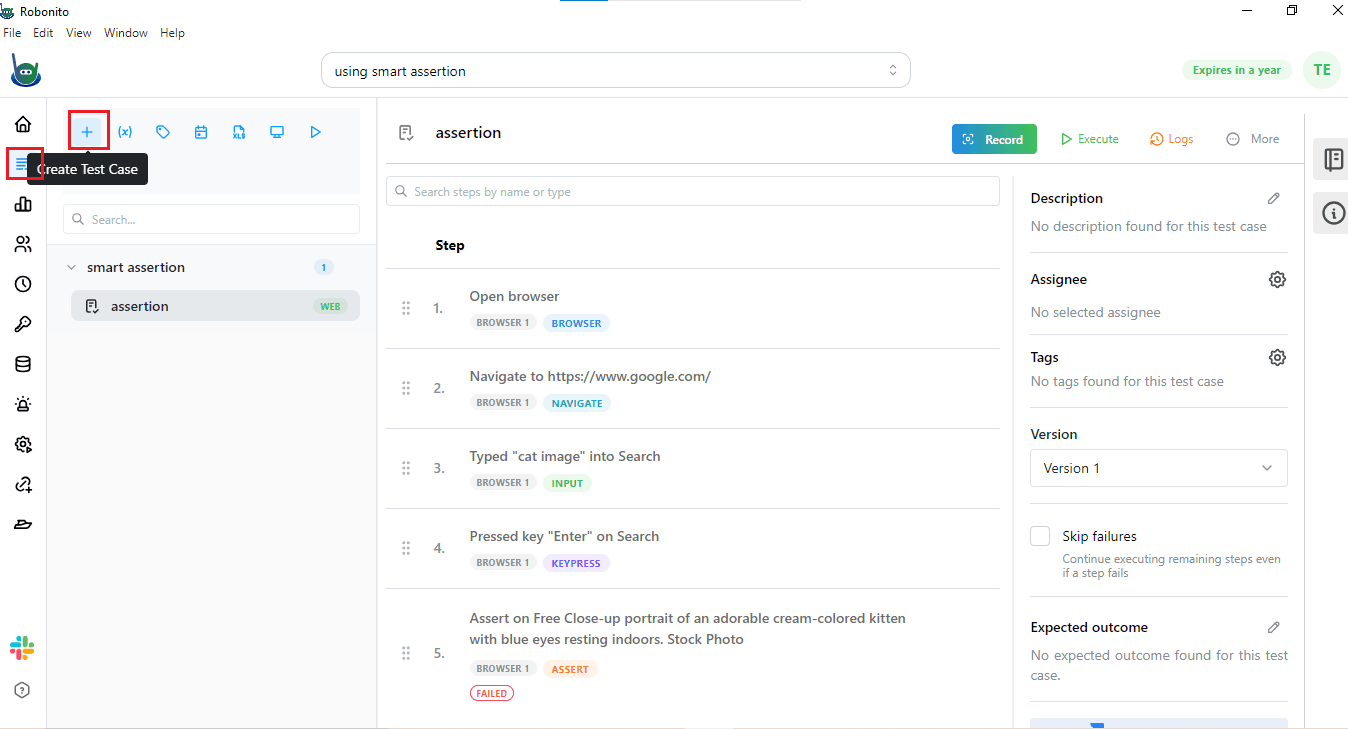Select the API keys icon in sidebar
1348x729 pixels.
coord(22,324)
